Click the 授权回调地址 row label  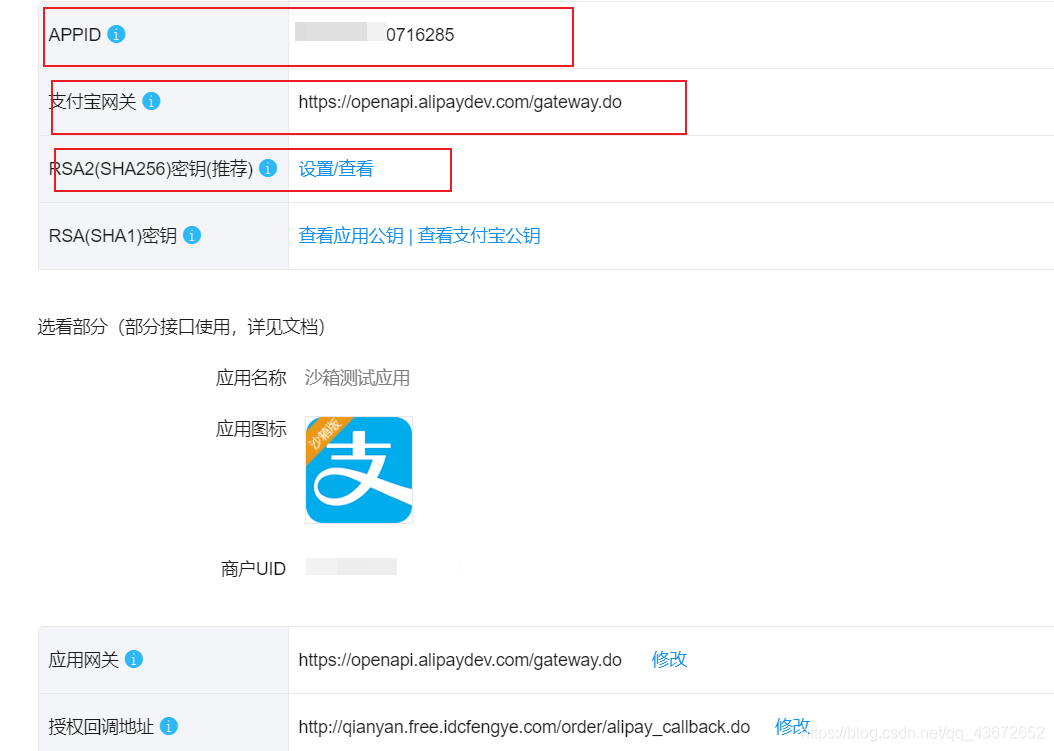[x=102, y=727]
